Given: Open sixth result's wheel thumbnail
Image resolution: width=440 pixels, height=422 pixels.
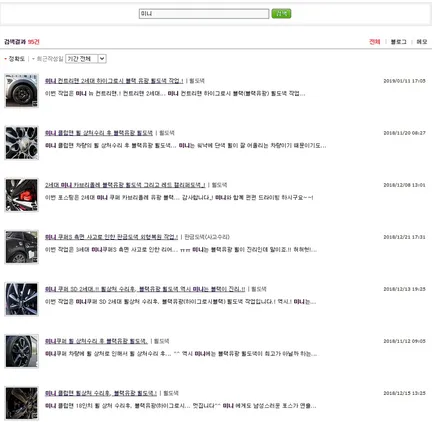Looking at the screenshot, I should pyautogui.click(x=22, y=351).
